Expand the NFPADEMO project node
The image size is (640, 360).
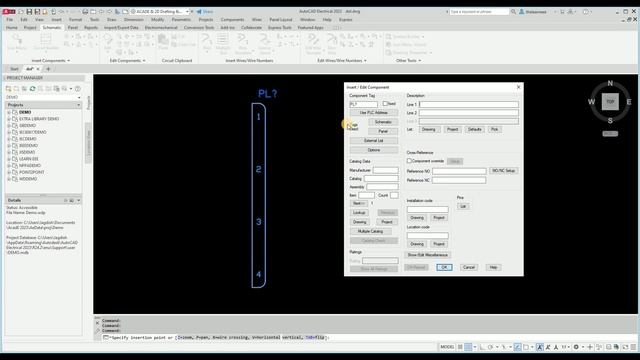pyautogui.click(x=9, y=166)
